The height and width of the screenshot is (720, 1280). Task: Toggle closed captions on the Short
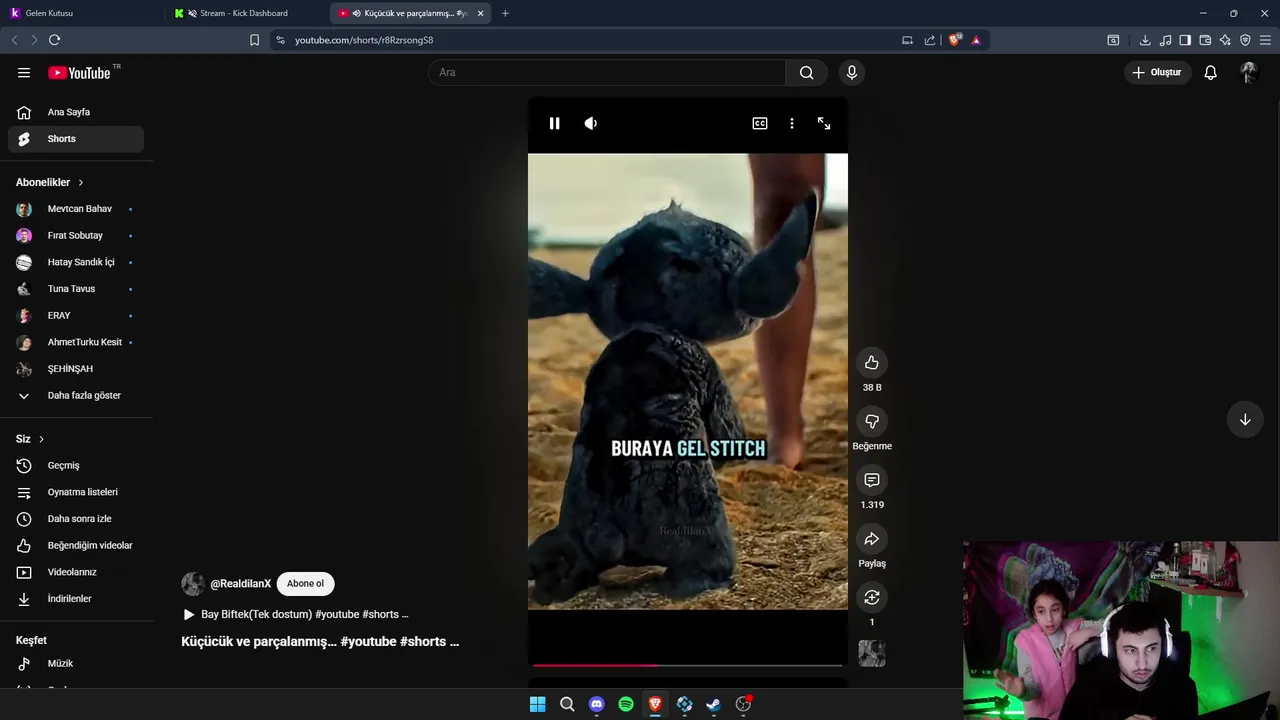[x=760, y=123]
